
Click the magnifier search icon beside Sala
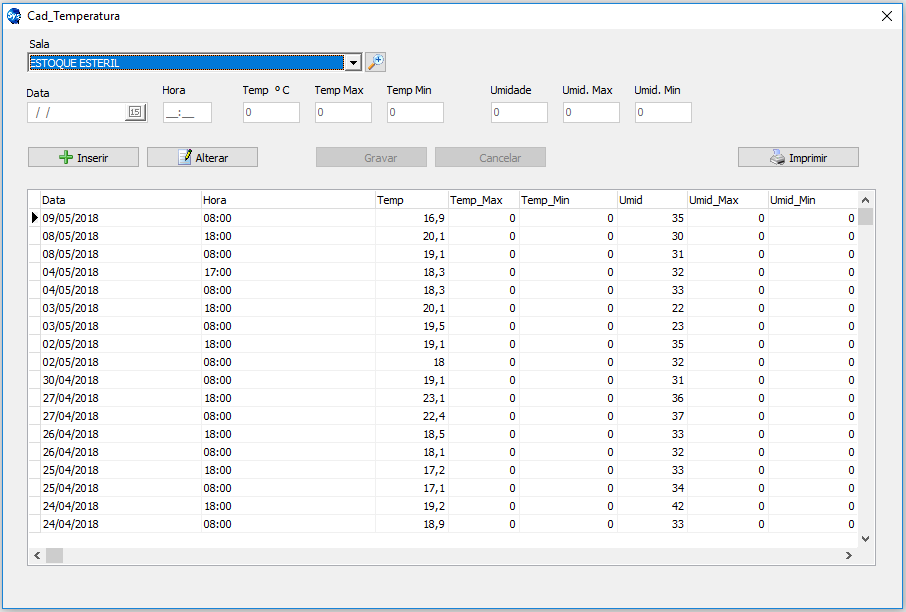pos(375,62)
